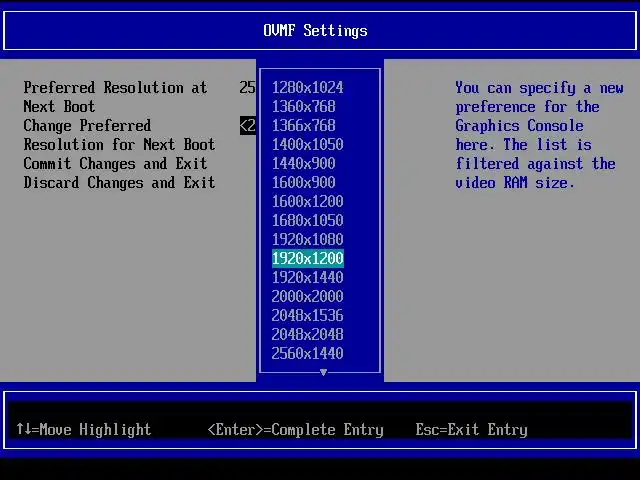Select the 1680x1050 resolution
This screenshot has height=480, width=640.
coord(308,220)
